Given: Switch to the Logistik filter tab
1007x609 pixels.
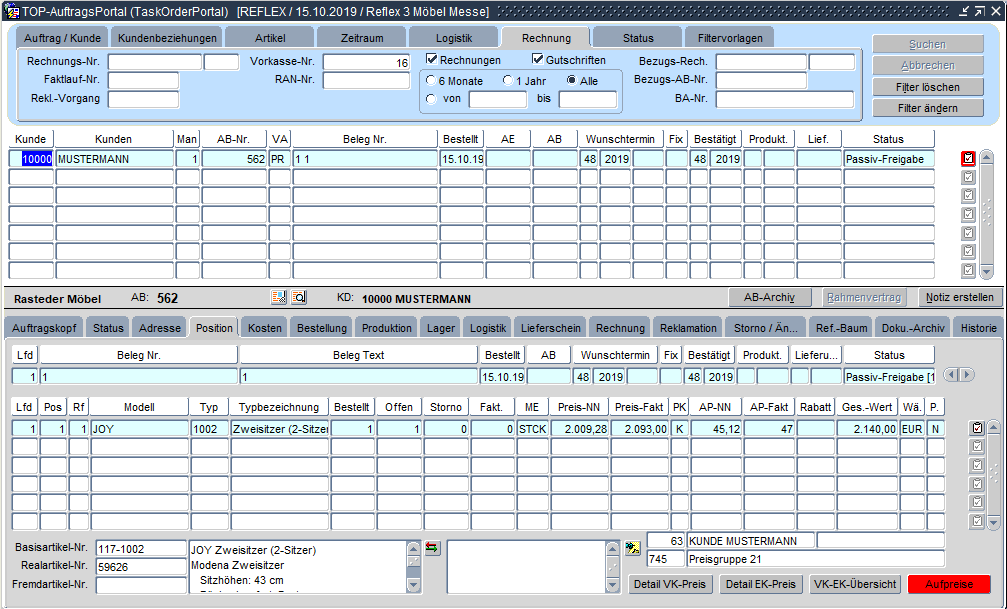Looking at the screenshot, I should (453, 38).
